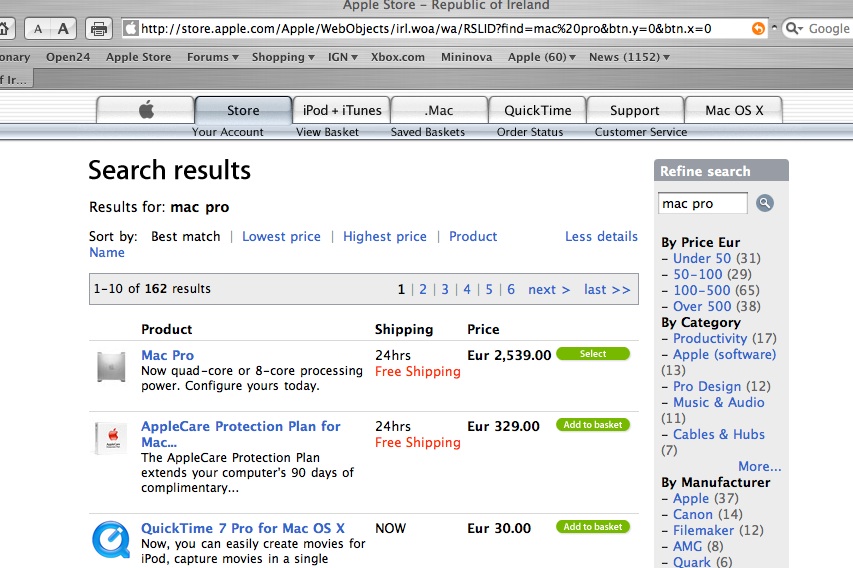This screenshot has width=853, height=568.
Task: Filter by price 100-500
Action: (x=702, y=291)
